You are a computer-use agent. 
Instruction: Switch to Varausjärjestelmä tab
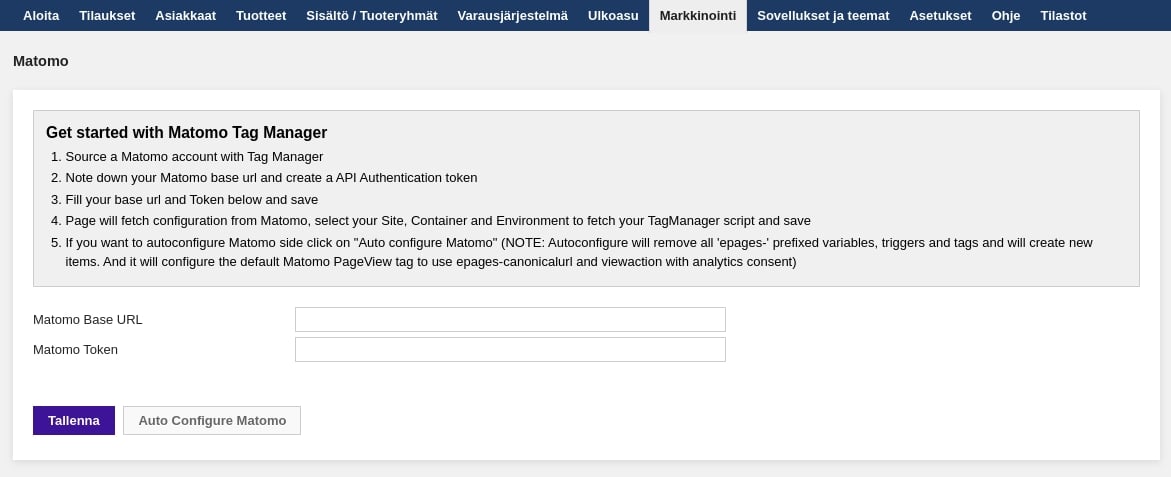coord(512,15)
